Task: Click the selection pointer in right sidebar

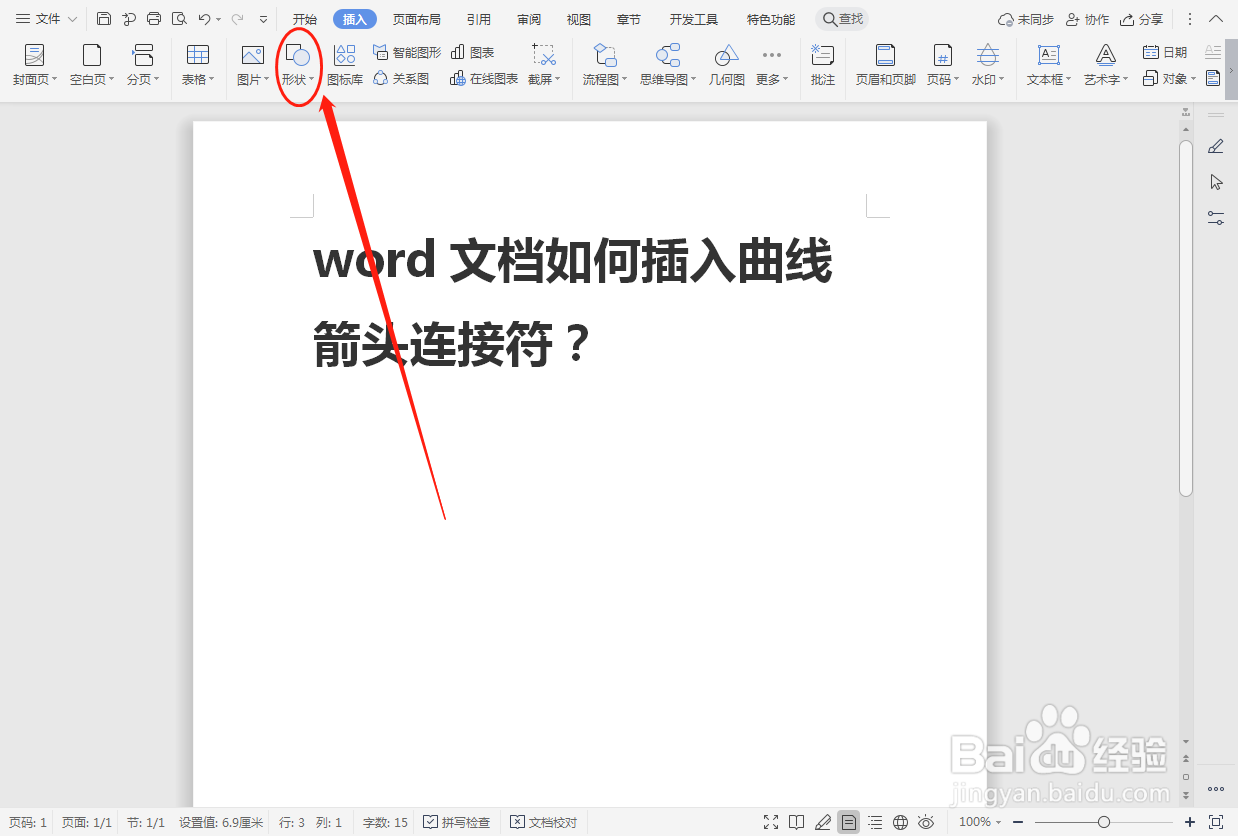Action: pos(1216,182)
